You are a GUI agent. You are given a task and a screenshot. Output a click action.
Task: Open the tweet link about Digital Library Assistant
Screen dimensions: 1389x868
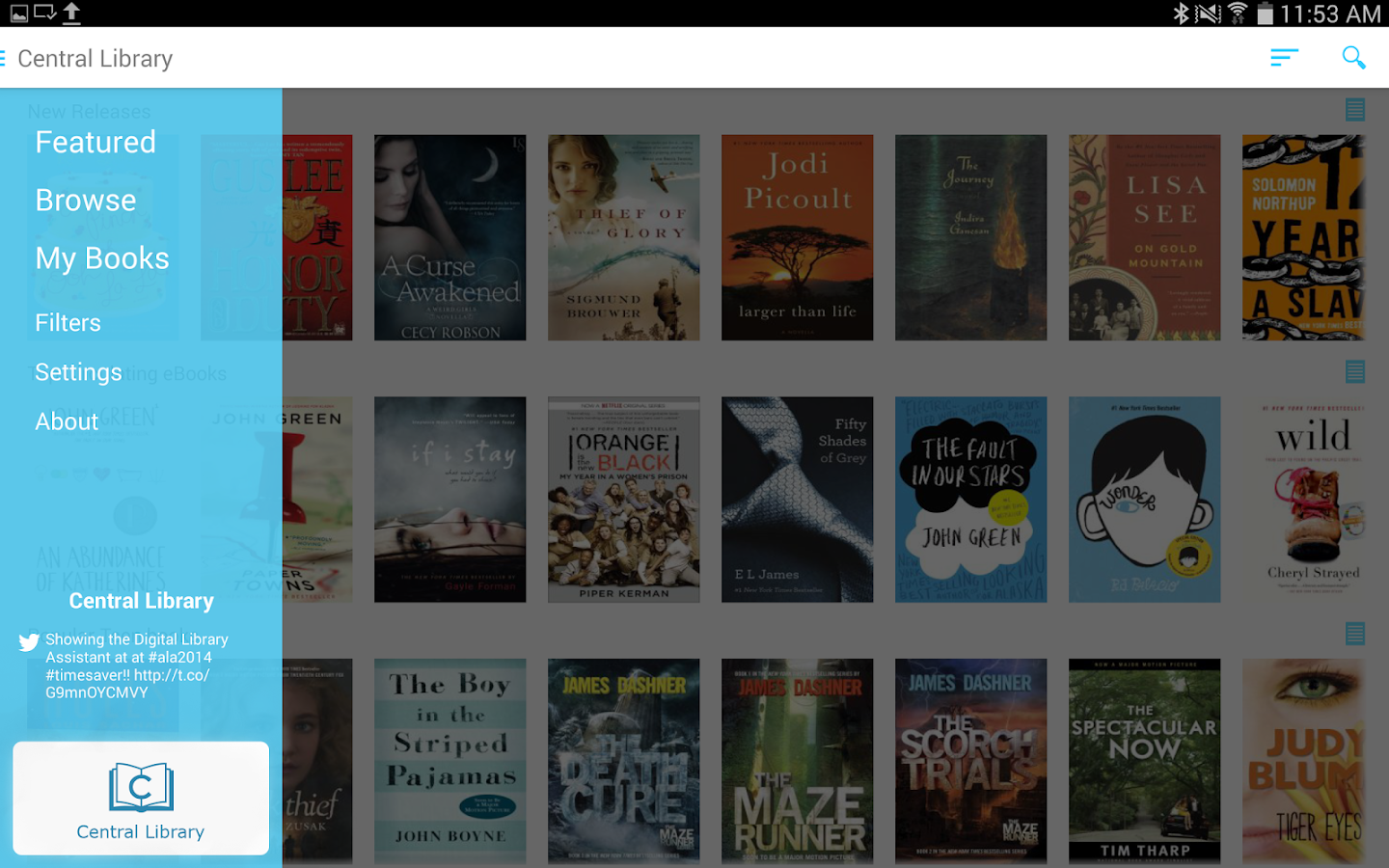pos(137,665)
